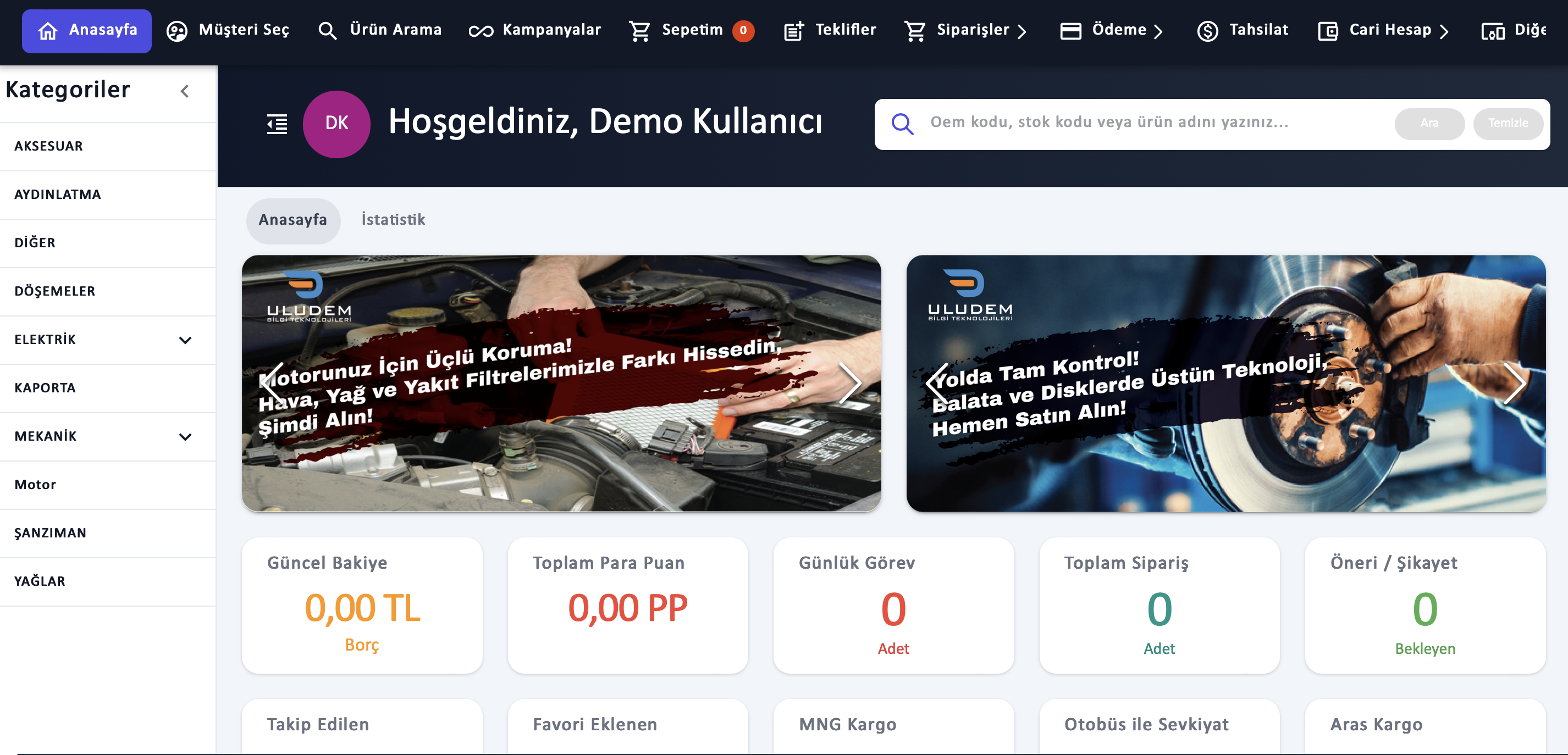Select Motor category
Viewport: 1568px width, 755px height.
[108, 486]
